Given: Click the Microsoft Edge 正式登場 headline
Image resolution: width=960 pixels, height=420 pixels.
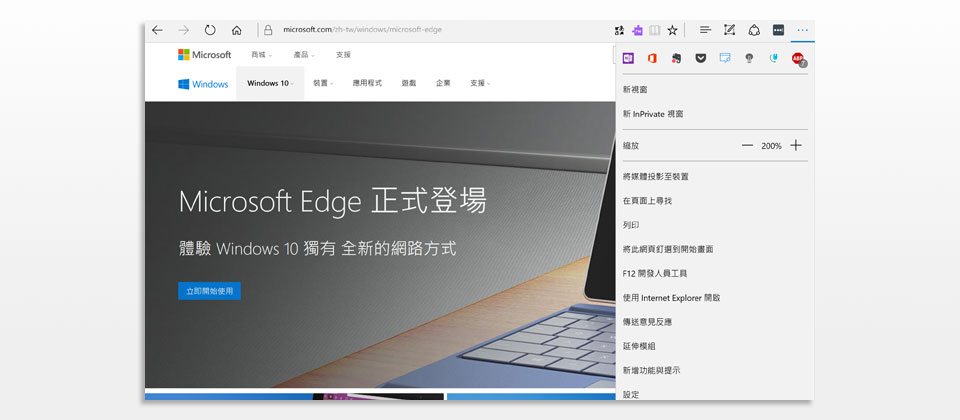Looking at the screenshot, I should pos(332,201).
